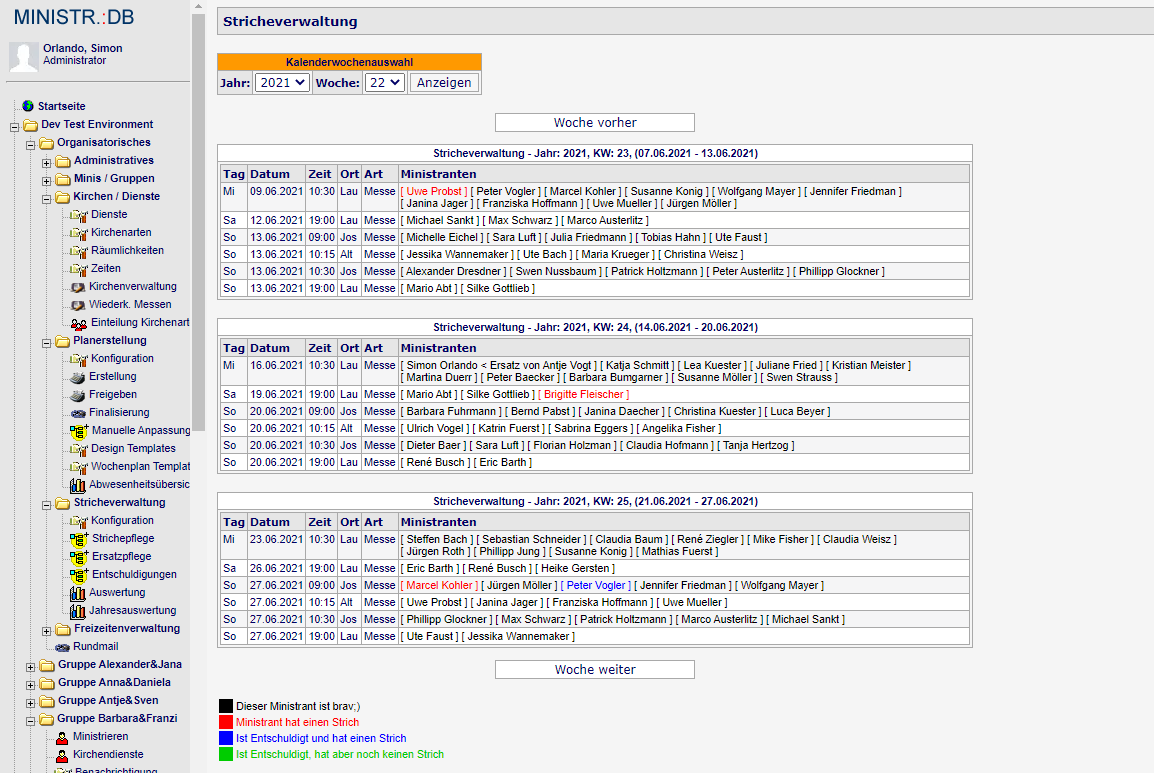Click the green legend color square
The width and height of the screenshot is (1154, 773).
226,755
